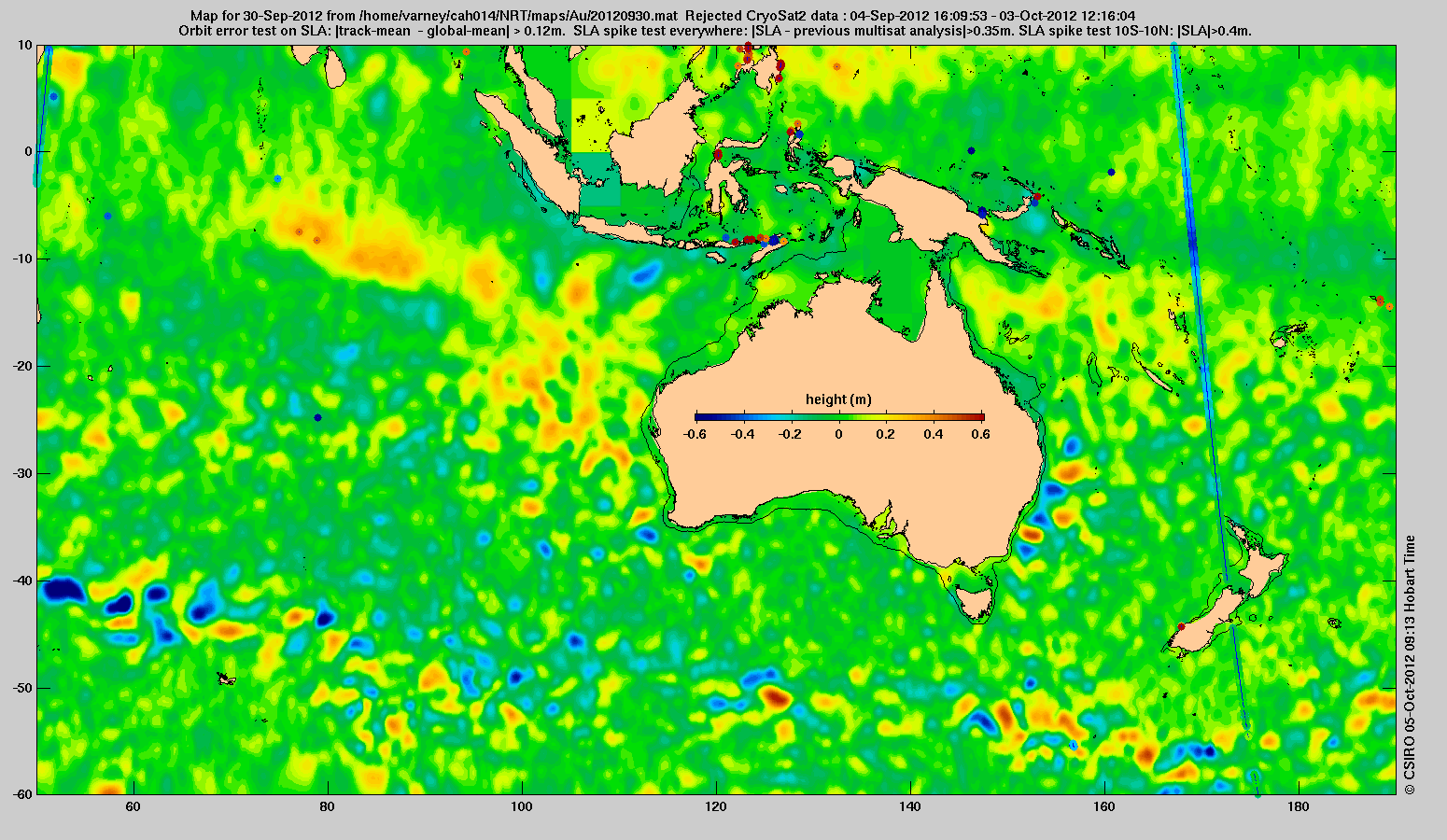Screen dimensions: 1447x840
Task: Click the y-axis tick label -20
Action: tap(22, 366)
